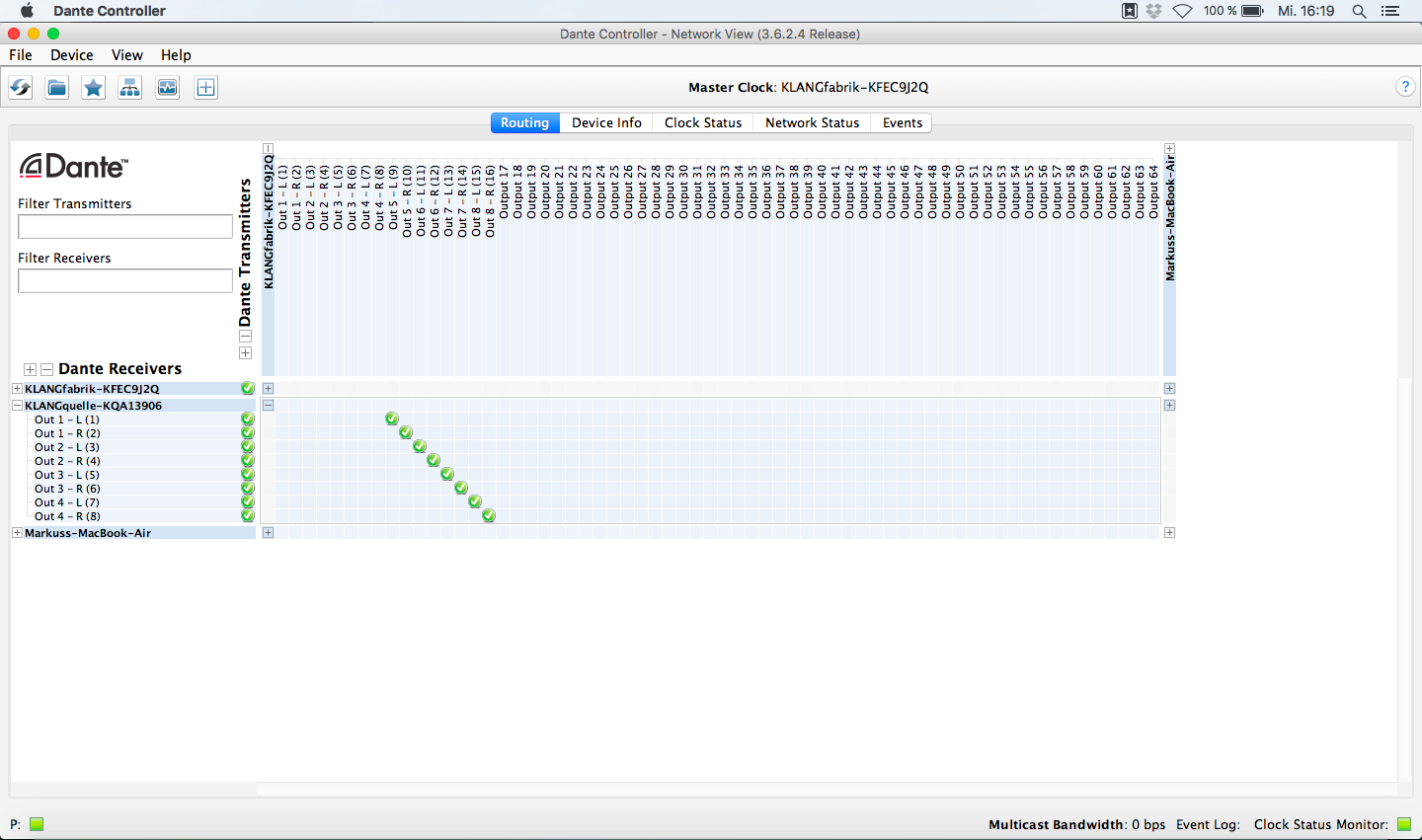Click the Filter Transmitters input field
The height and width of the screenshot is (840, 1422).
(x=125, y=226)
